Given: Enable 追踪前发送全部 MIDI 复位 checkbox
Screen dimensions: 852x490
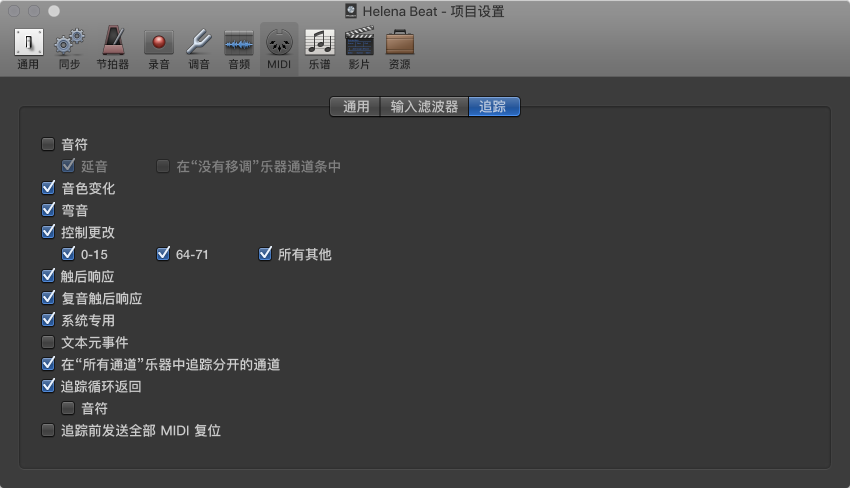Looking at the screenshot, I should 48,430.
